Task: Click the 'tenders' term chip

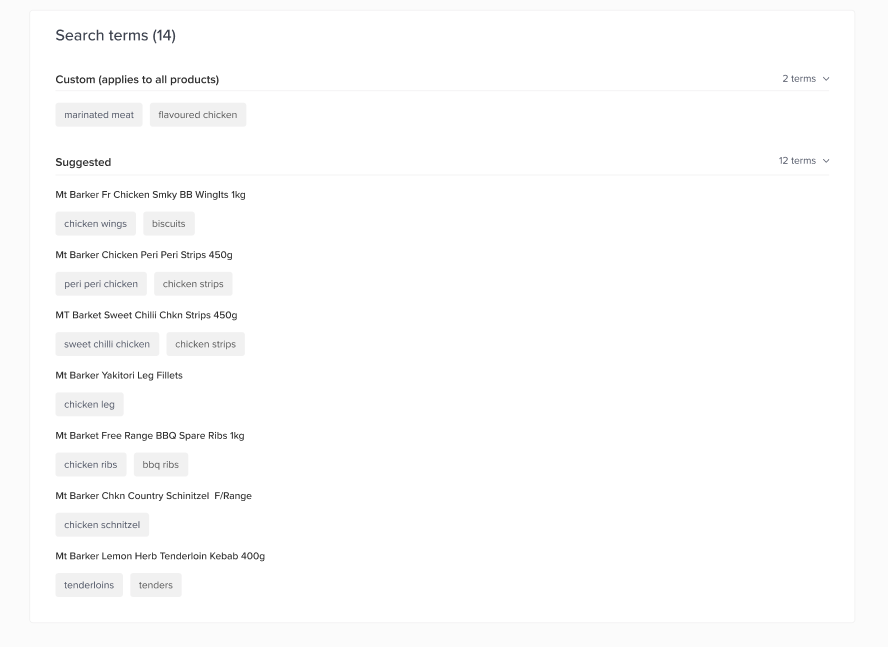Action: 156,585
